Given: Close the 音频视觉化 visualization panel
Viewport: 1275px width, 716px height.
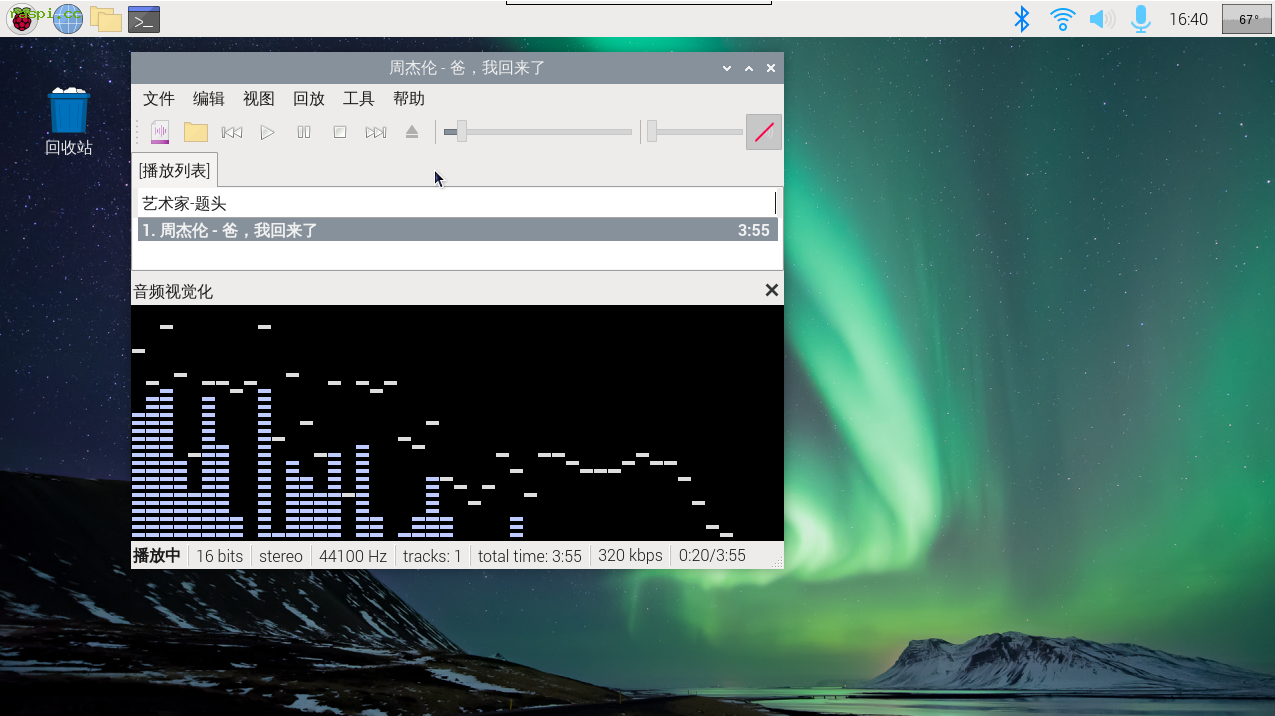Looking at the screenshot, I should 771,290.
